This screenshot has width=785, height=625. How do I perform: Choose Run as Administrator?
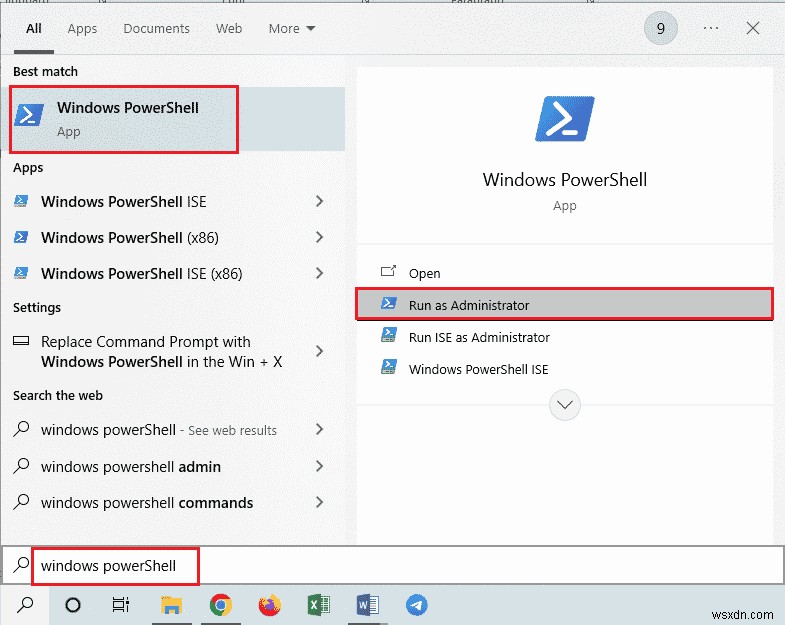[x=565, y=304]
